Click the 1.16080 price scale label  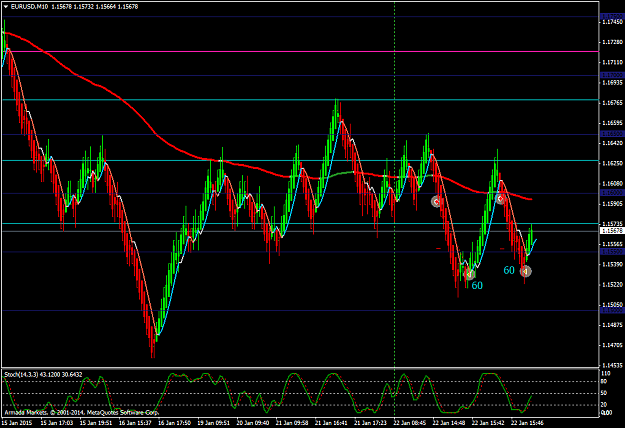point(613,183)
